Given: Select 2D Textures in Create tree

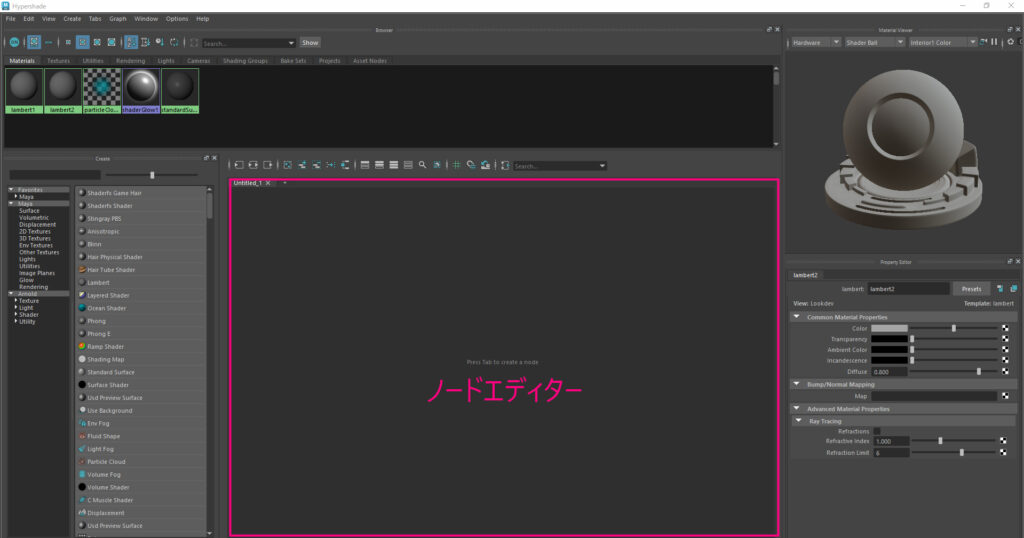Looking at the screenshot, I should coord(35,232).
